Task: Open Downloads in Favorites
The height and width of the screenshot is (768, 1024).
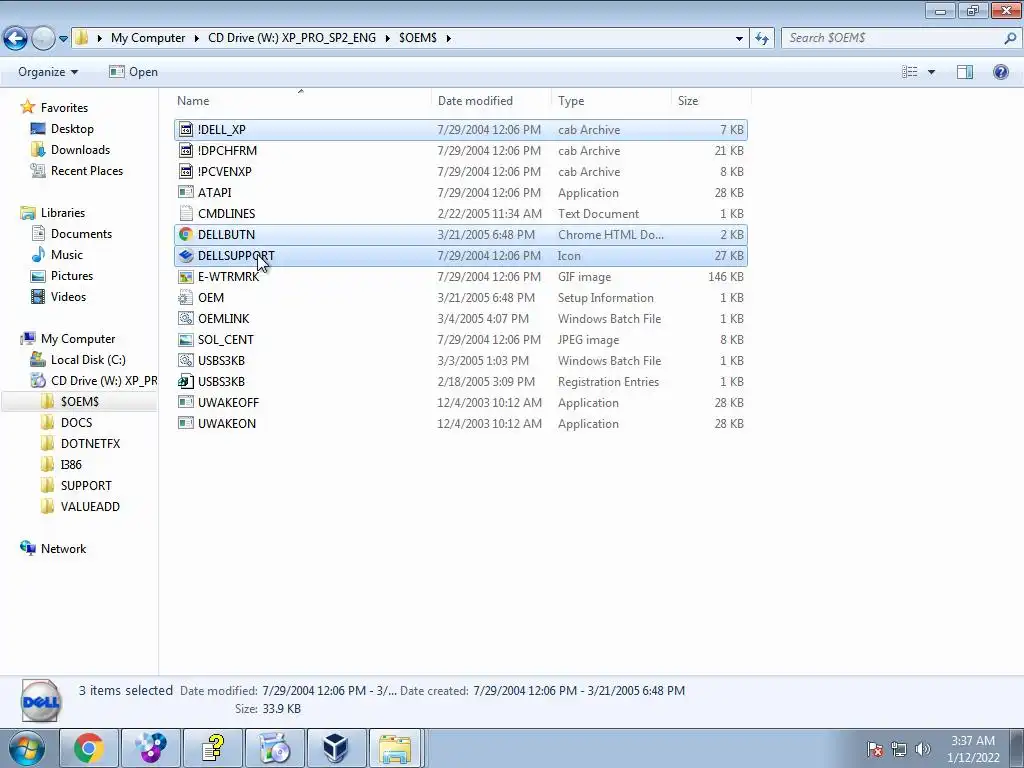Action: [x=80, y=150]
